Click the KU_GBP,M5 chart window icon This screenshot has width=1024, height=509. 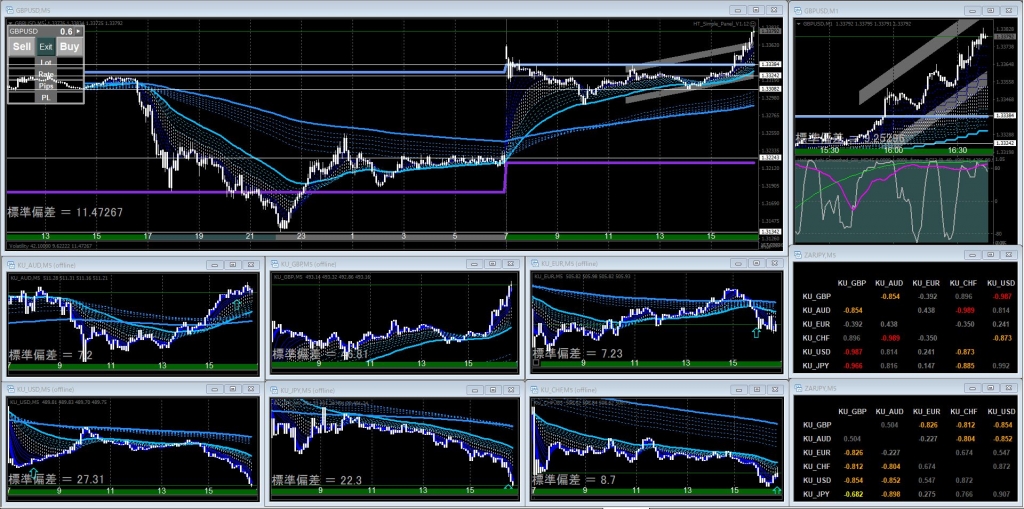pyautogui.click(x=276, y=264)
